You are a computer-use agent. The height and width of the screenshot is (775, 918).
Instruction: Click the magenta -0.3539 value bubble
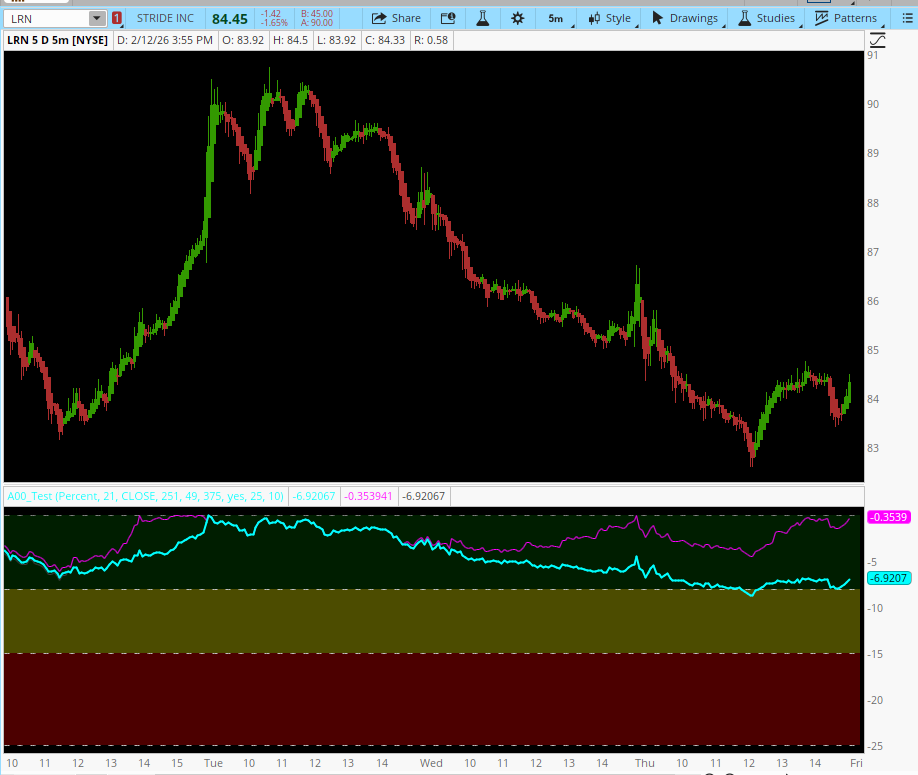pyautogui.click(x=886, y=517)
